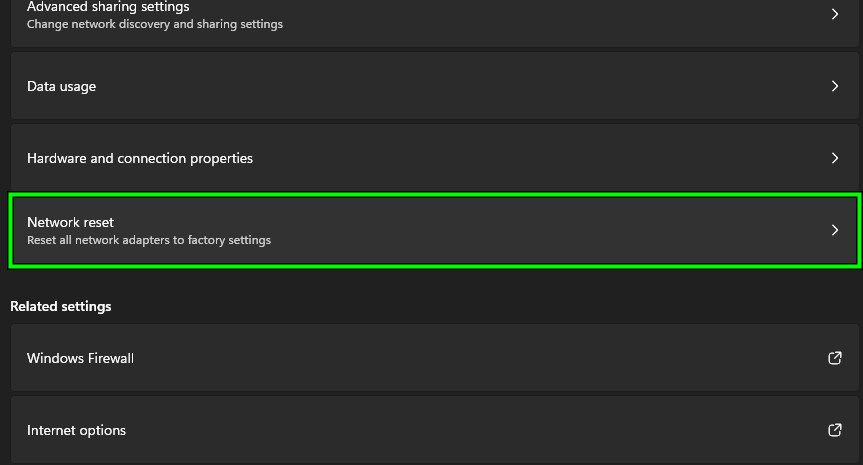The image size is (863, 465).
Task: Go to Advanced sharing settings
Action: 108,7
